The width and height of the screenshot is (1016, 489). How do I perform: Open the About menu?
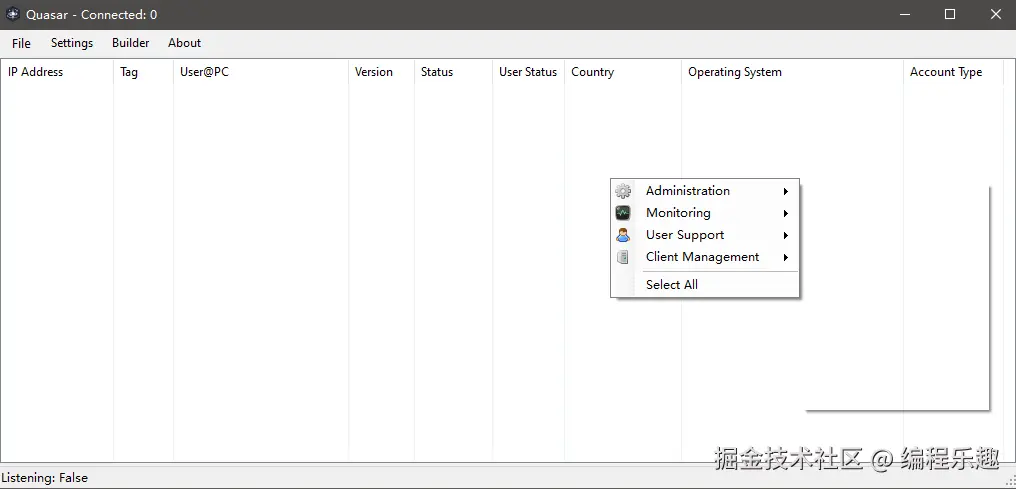[x=184, y=43]
